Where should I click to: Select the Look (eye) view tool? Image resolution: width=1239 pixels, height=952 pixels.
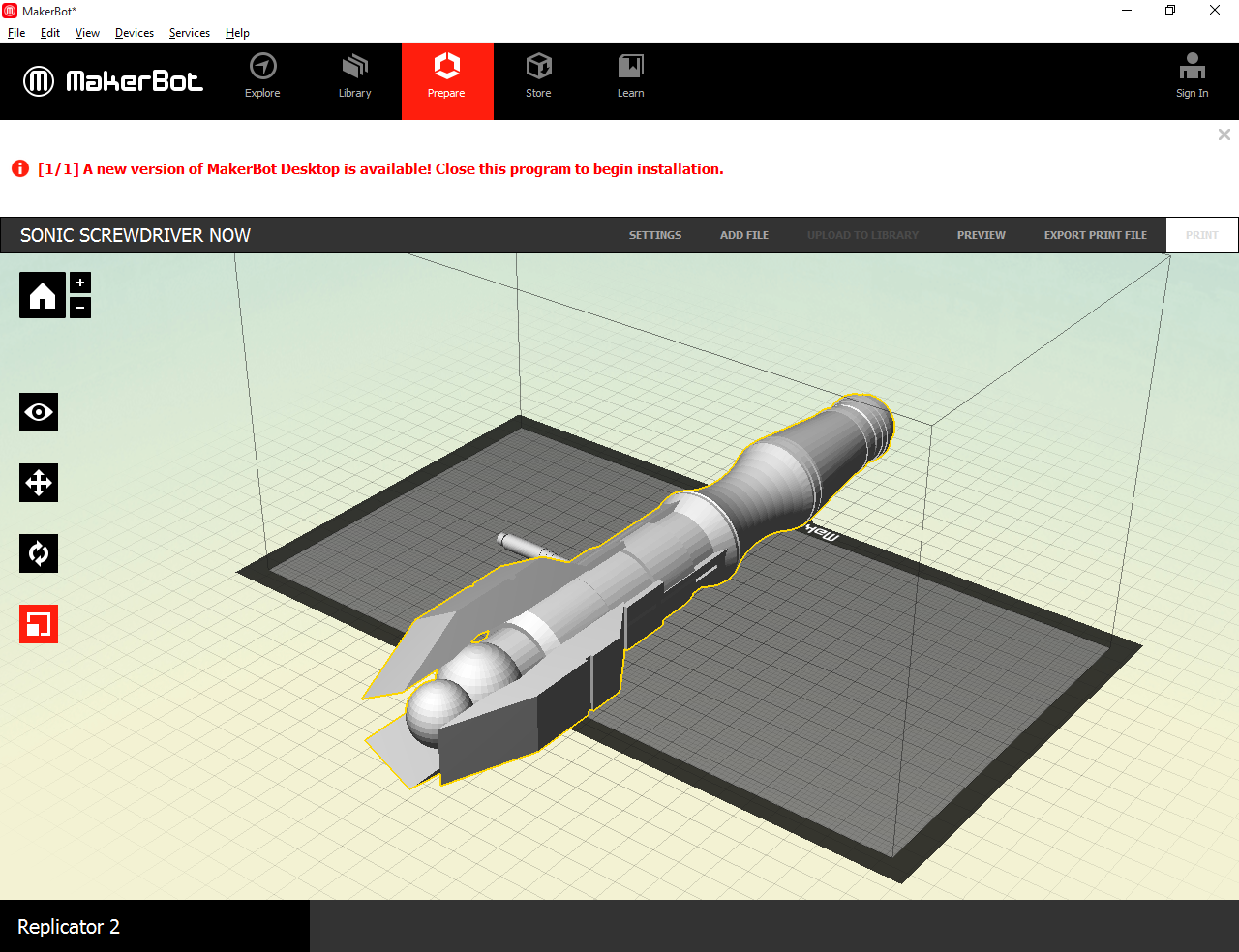tap(39, 412)
